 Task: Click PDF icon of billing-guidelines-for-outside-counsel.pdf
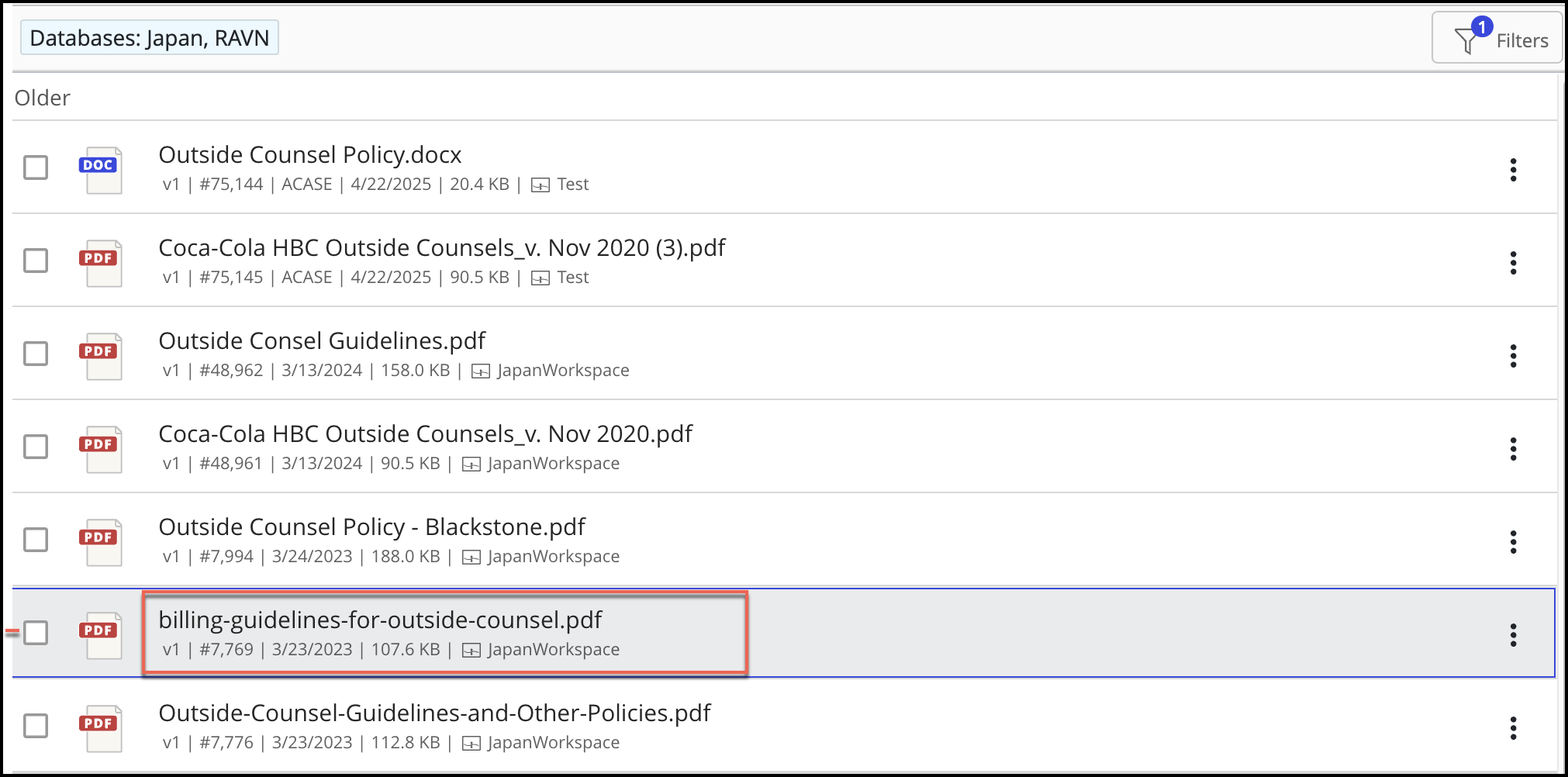click(101, 635)
